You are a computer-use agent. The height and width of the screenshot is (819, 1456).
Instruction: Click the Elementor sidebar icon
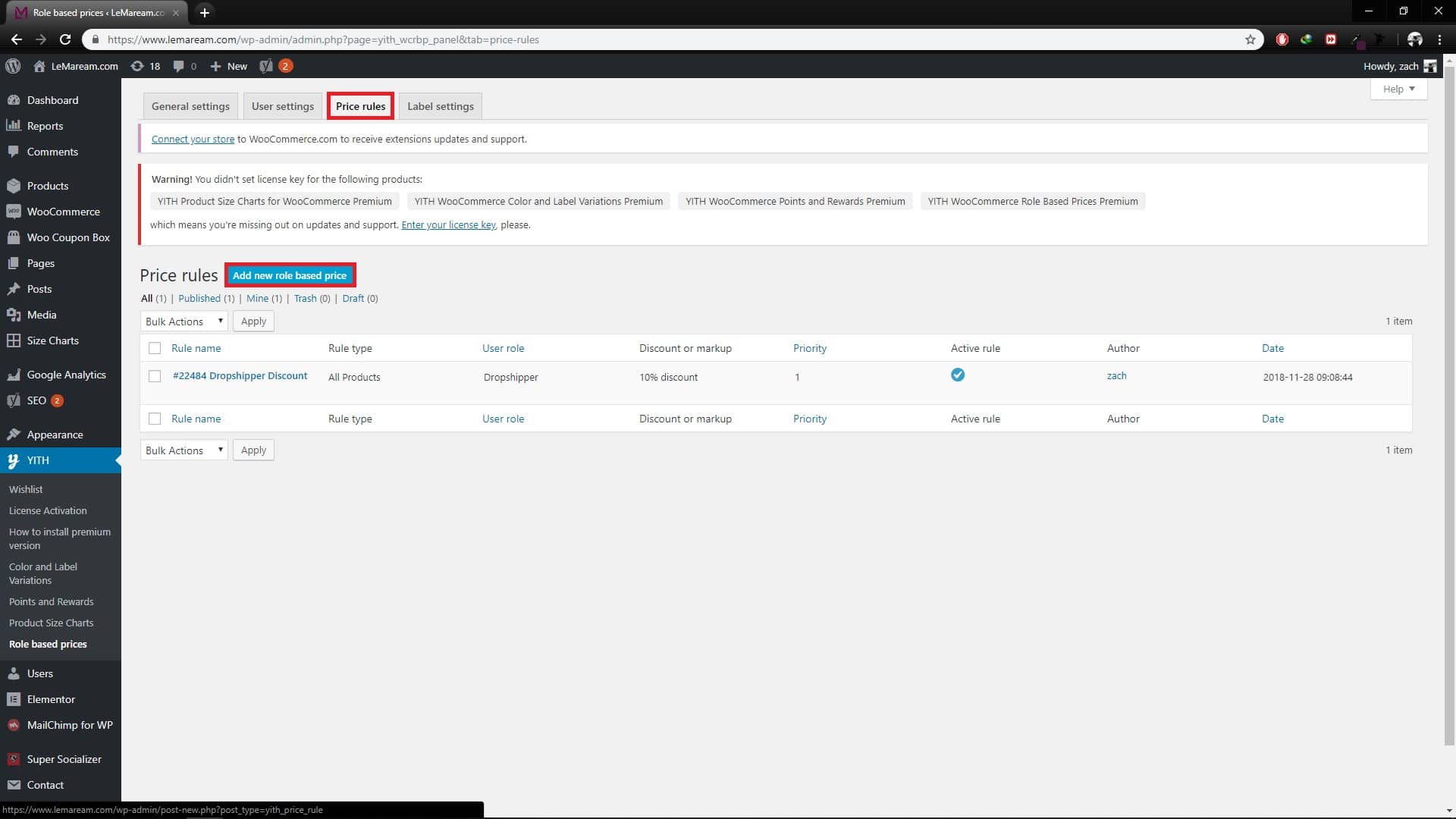(14, 699)
